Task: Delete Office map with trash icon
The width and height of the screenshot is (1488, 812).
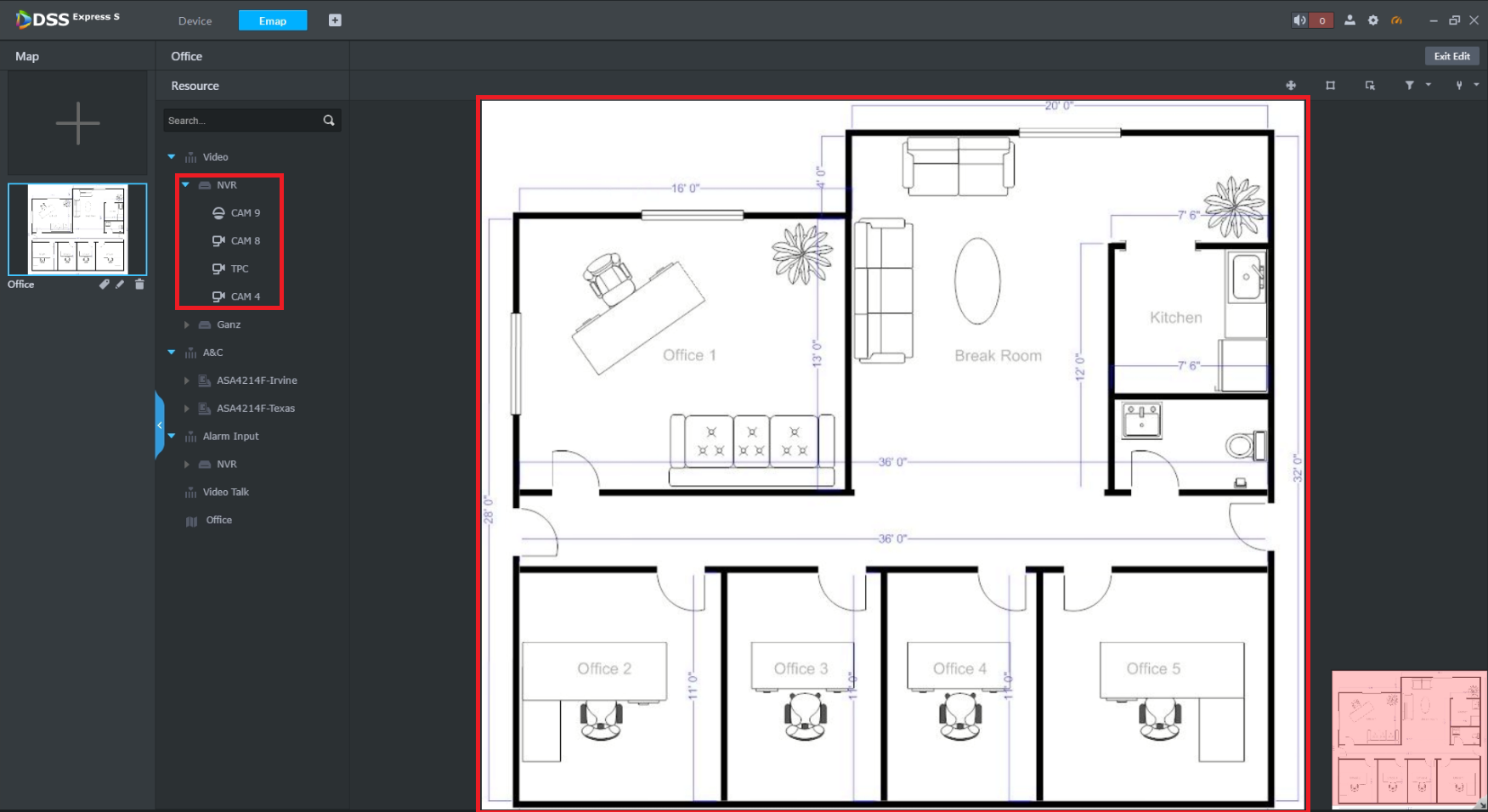Action: coord(139,285)
